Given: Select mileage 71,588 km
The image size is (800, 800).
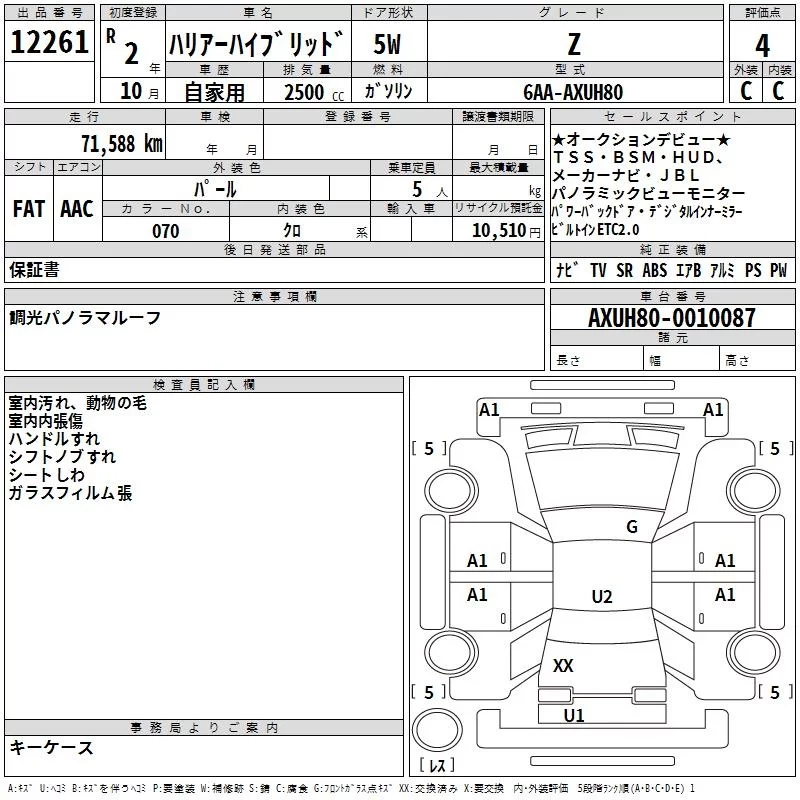Looking at the screenshot, I should pos(122,143).
